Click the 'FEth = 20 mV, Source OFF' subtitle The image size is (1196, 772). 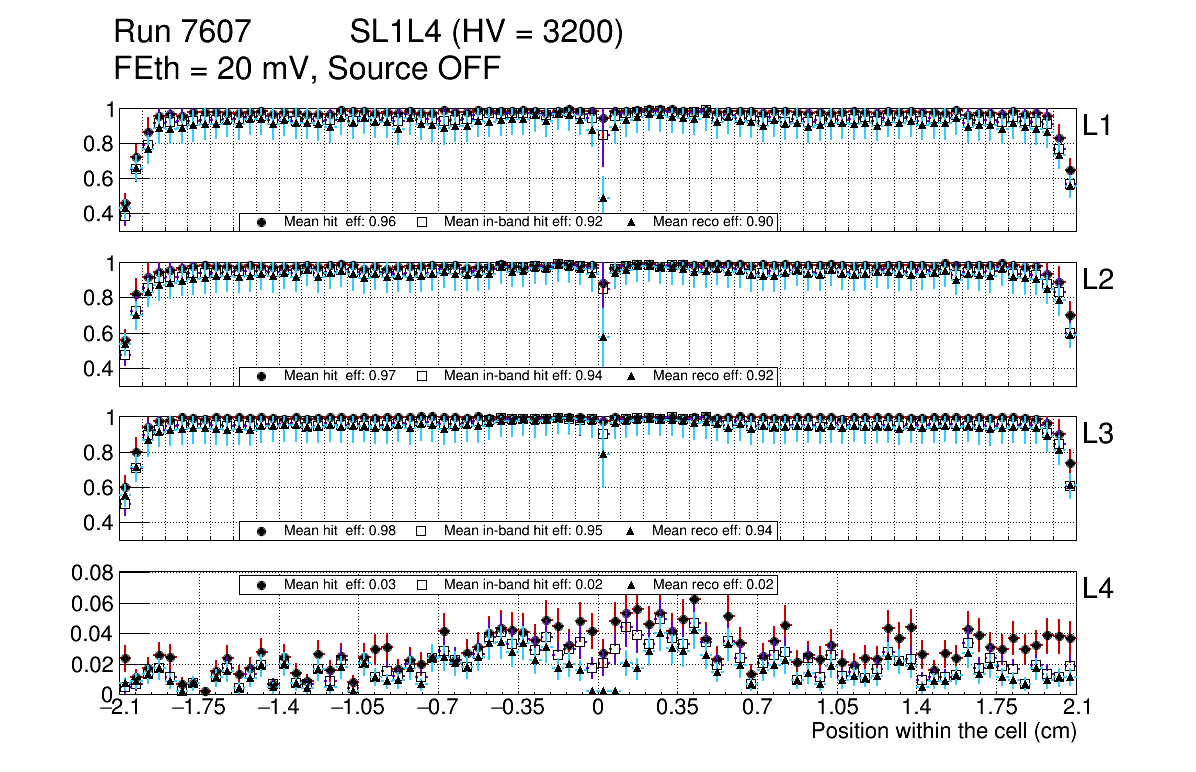(x=307, y=68)
